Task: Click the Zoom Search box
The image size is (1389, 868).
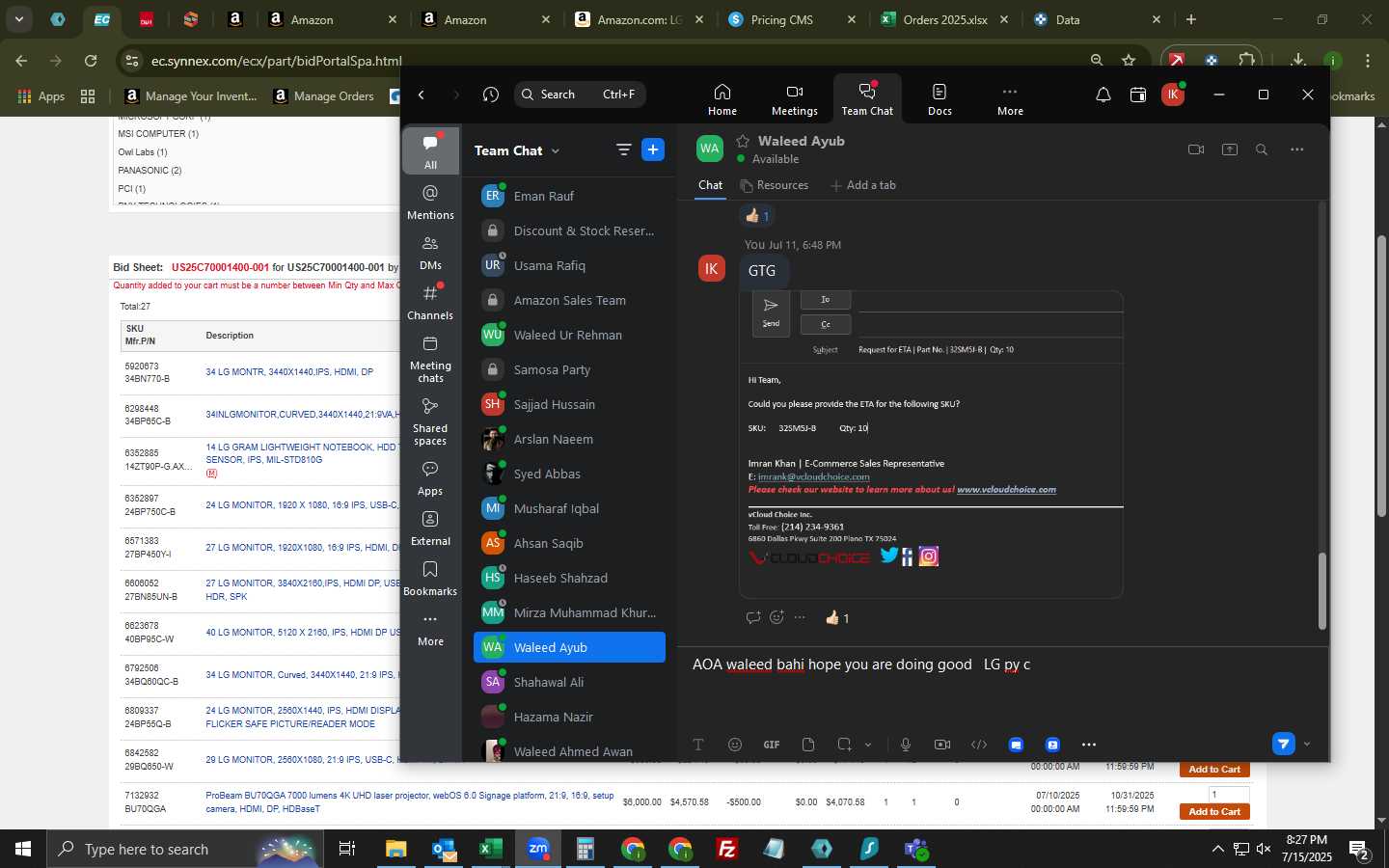Action: pyautogui.click(x=580, y=95)
